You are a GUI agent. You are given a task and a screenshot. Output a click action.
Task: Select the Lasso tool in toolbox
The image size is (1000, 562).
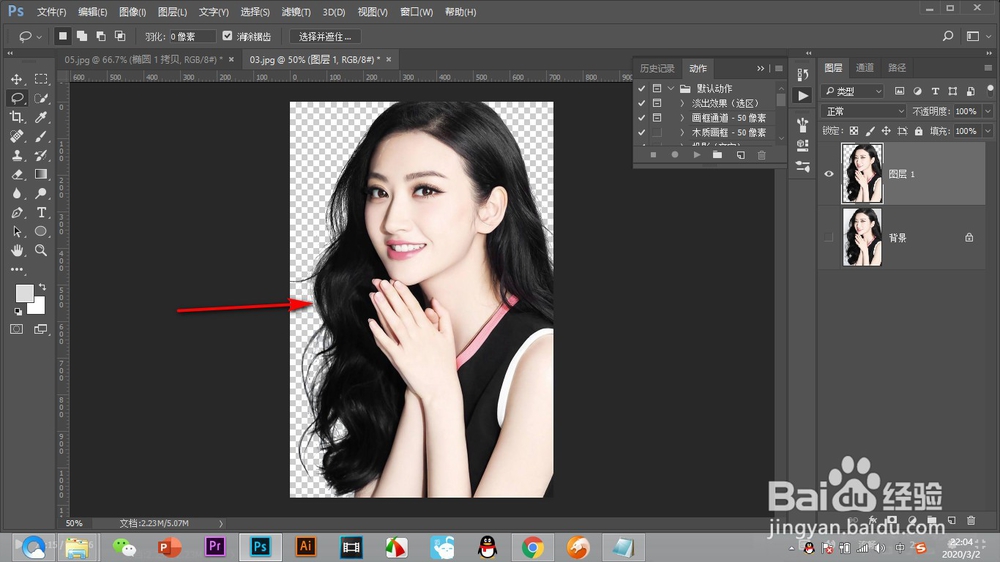click(x=17, y=98)
